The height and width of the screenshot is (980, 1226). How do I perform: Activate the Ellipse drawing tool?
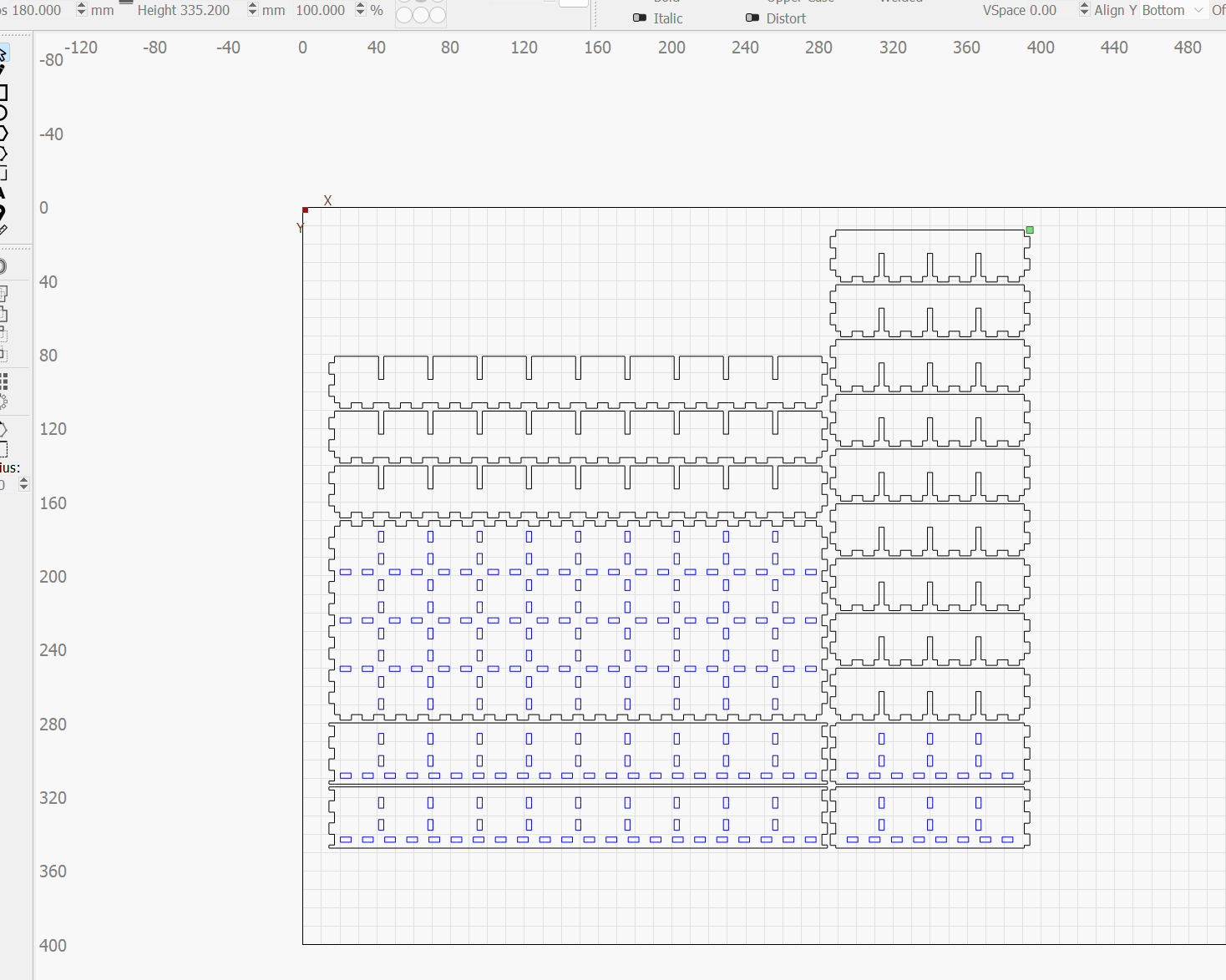pyautogui.click(x=3, y=113)
